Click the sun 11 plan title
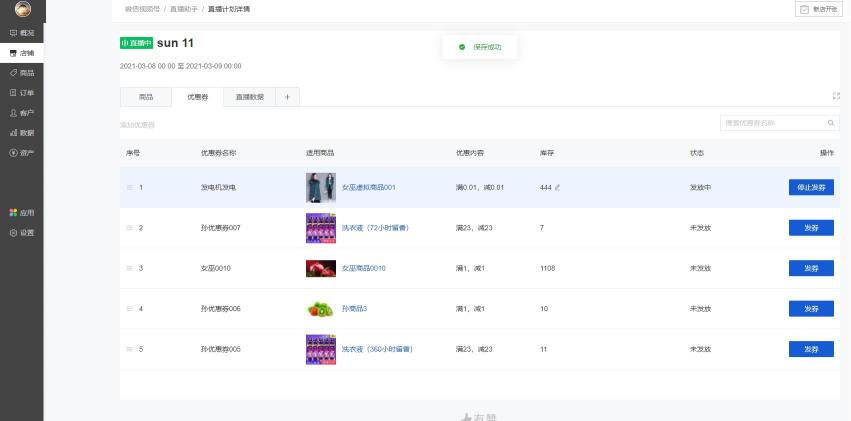 tap(175, 43)
